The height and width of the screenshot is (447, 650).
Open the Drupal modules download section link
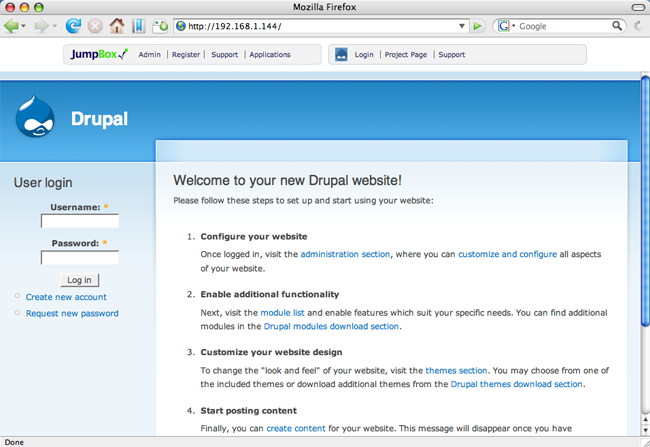(x=331, y=326)
